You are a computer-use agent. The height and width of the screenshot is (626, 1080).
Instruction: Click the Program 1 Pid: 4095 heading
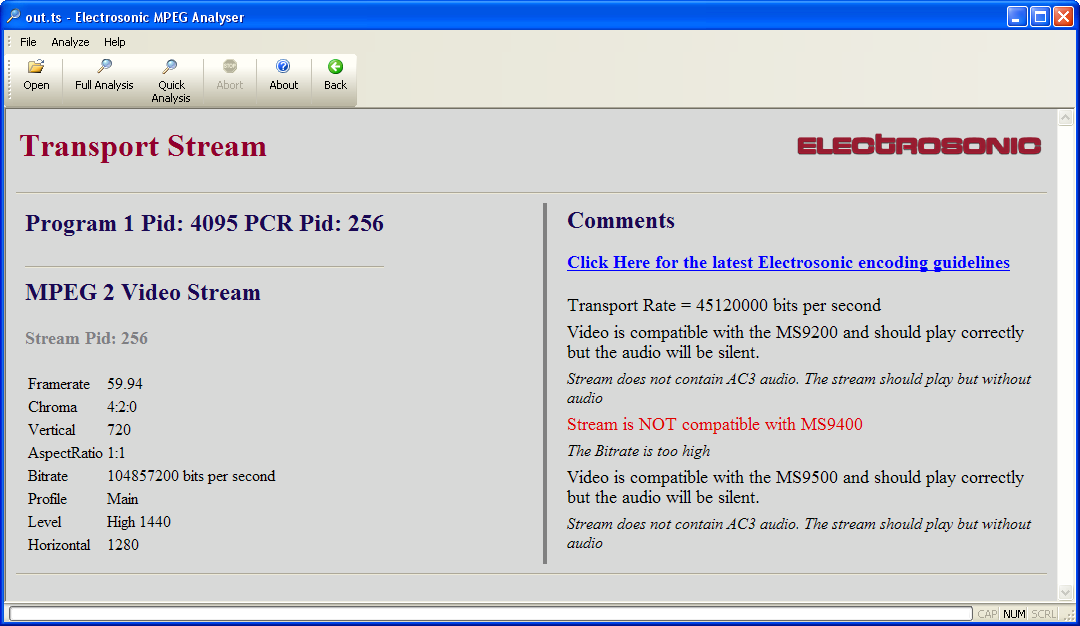[x=204, y=223]
